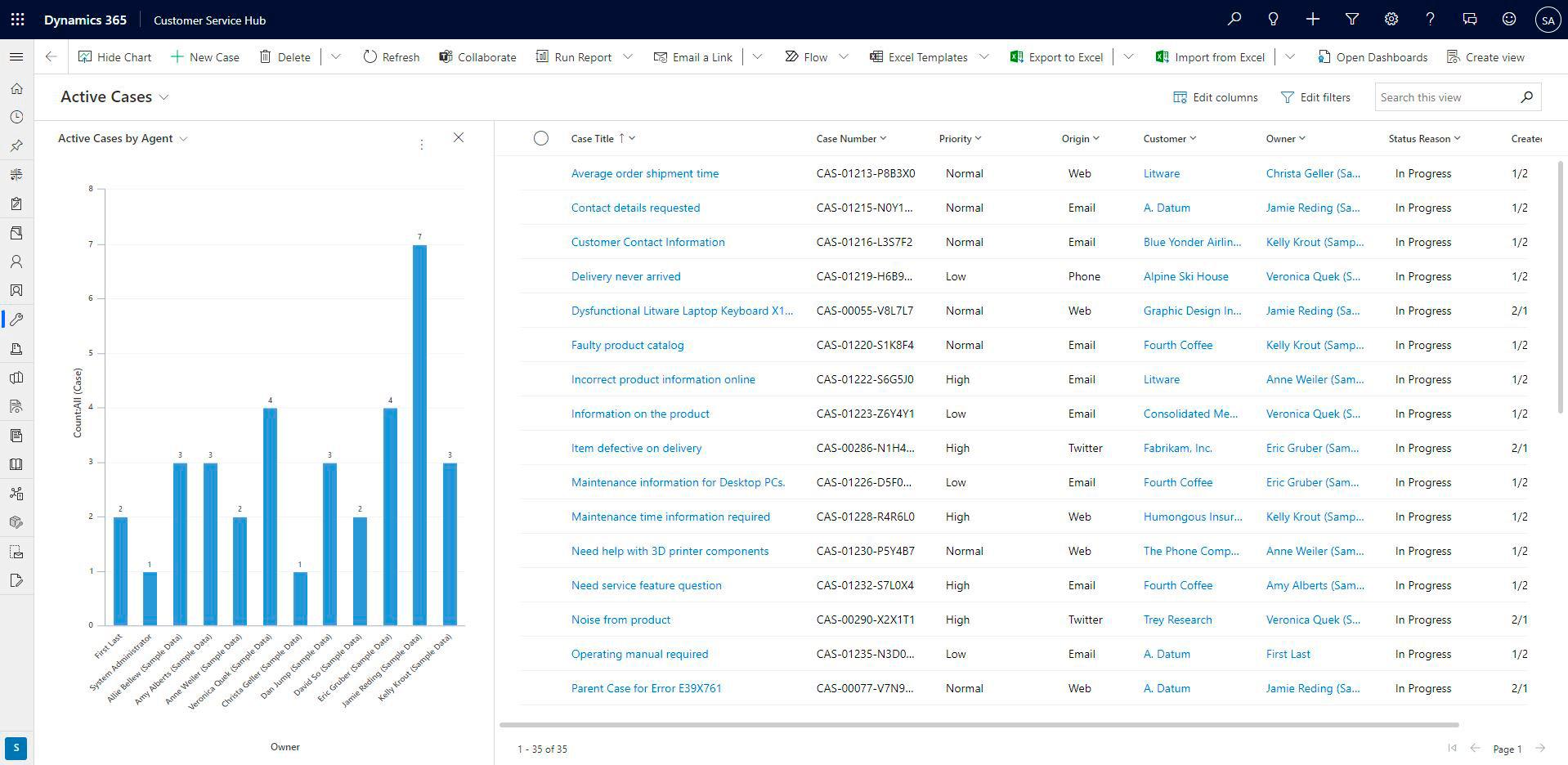
Task: Open Active Cases by Agent chart selector
Action: [x=123, y=138]
